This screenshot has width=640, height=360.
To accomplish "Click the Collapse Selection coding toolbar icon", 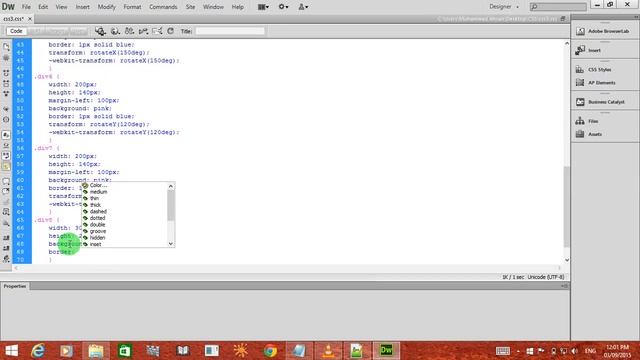I will click(6, 84).
